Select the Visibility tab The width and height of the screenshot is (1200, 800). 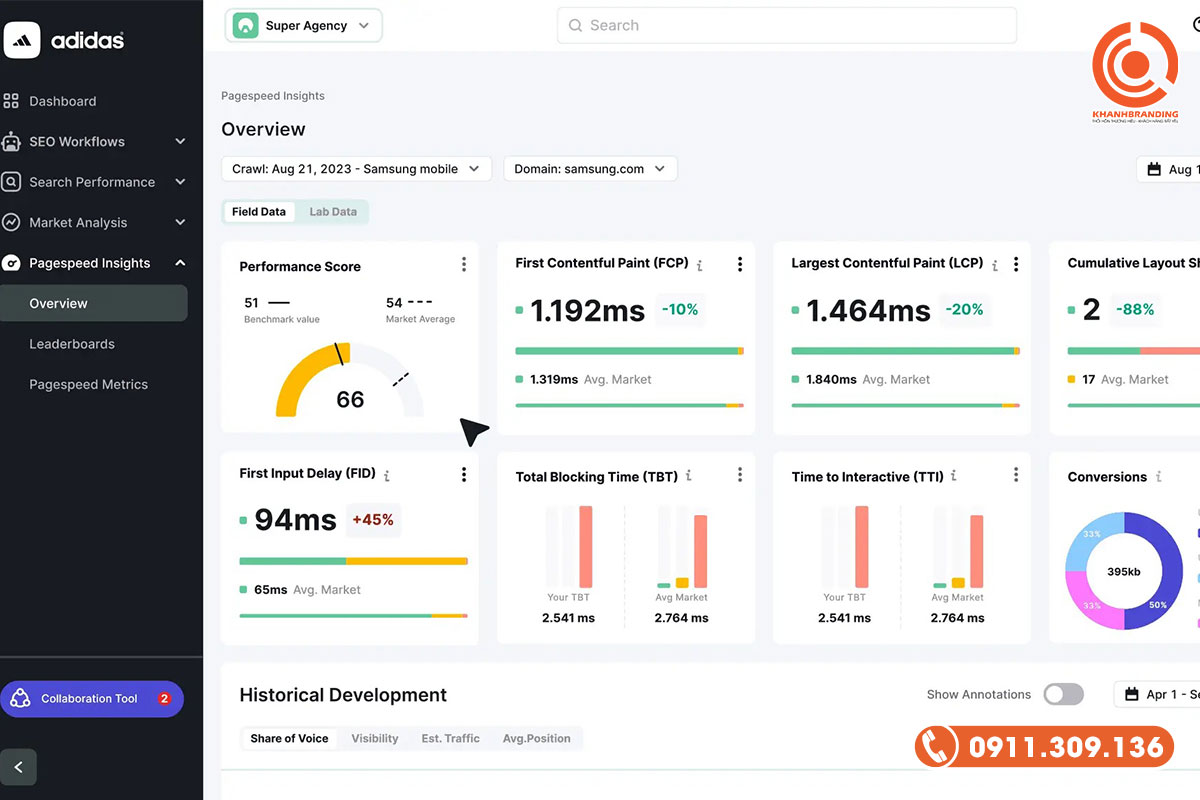tap(375, 739)
